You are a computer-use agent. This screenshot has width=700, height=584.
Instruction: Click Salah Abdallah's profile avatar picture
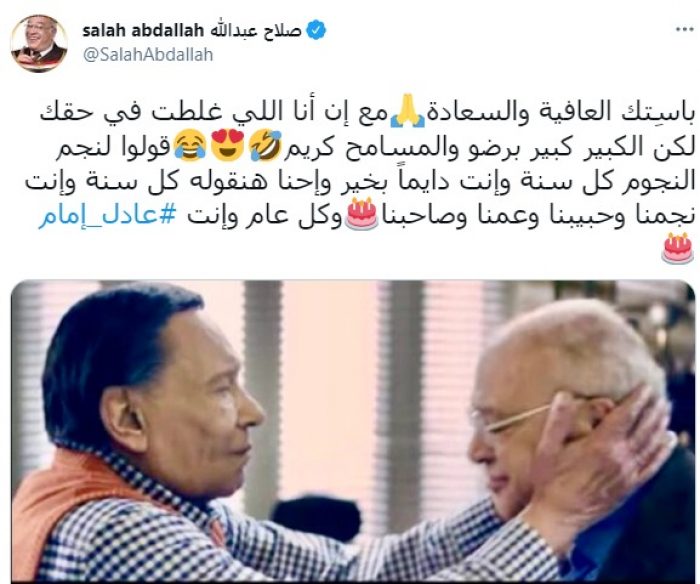click(x=39, y=43)
